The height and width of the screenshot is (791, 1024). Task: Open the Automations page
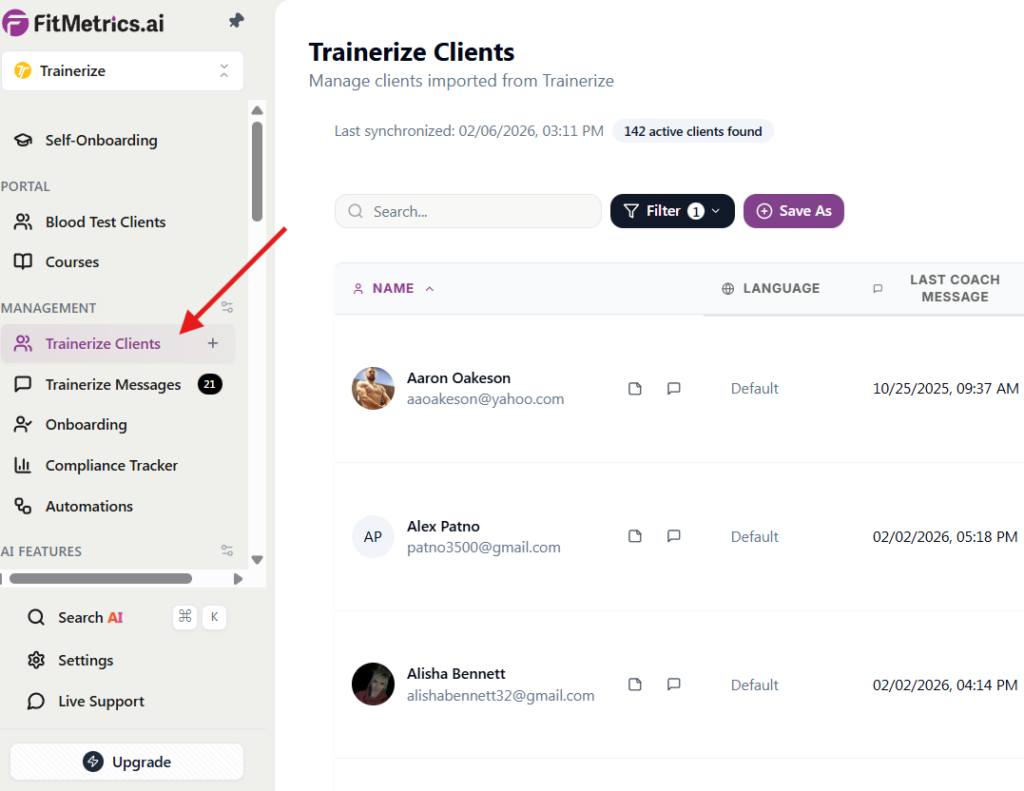tap(89, 507)
